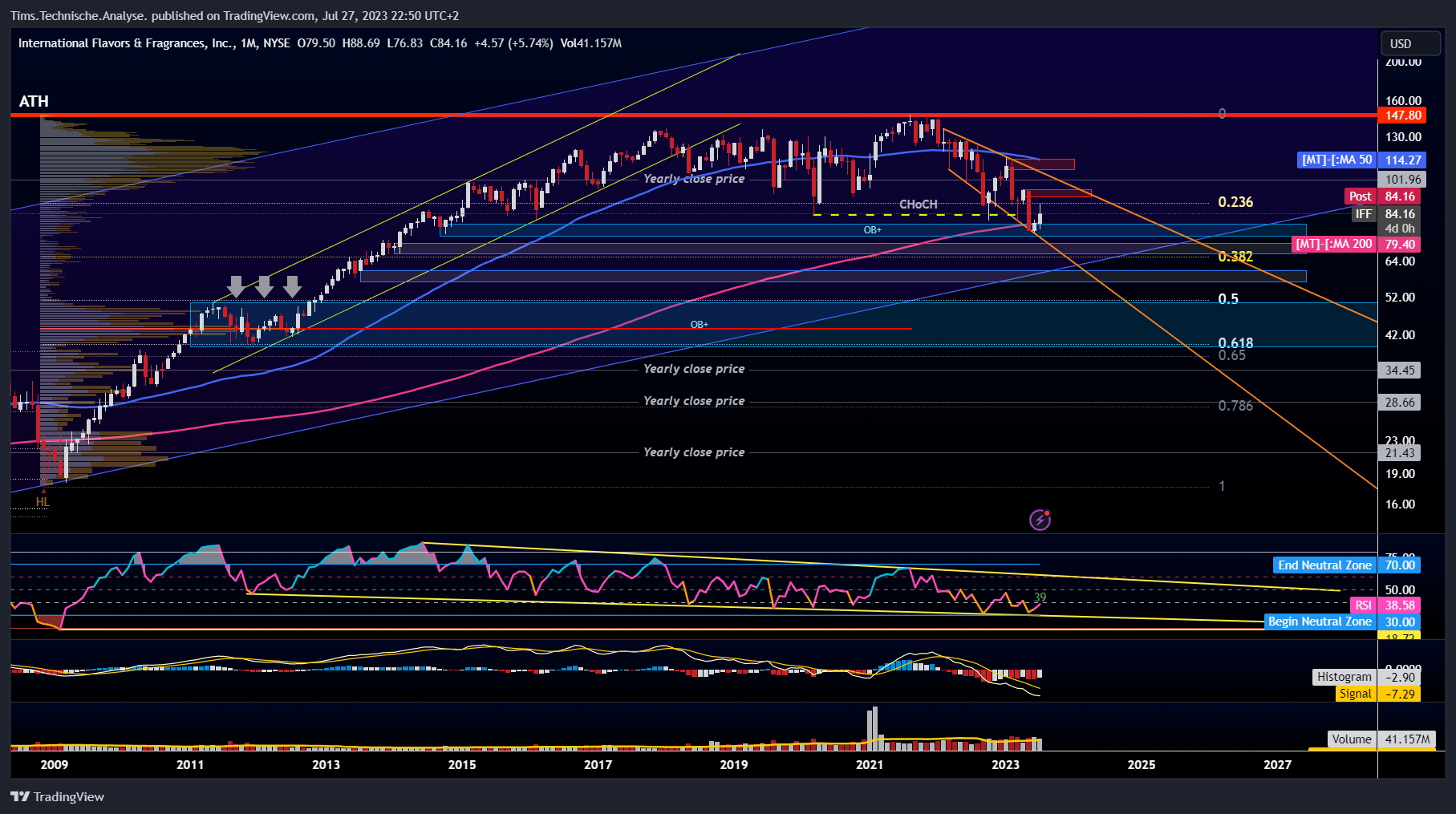Click the 2013 time axis label
Screen dimensions: 1456x814
tap(326, 764)
